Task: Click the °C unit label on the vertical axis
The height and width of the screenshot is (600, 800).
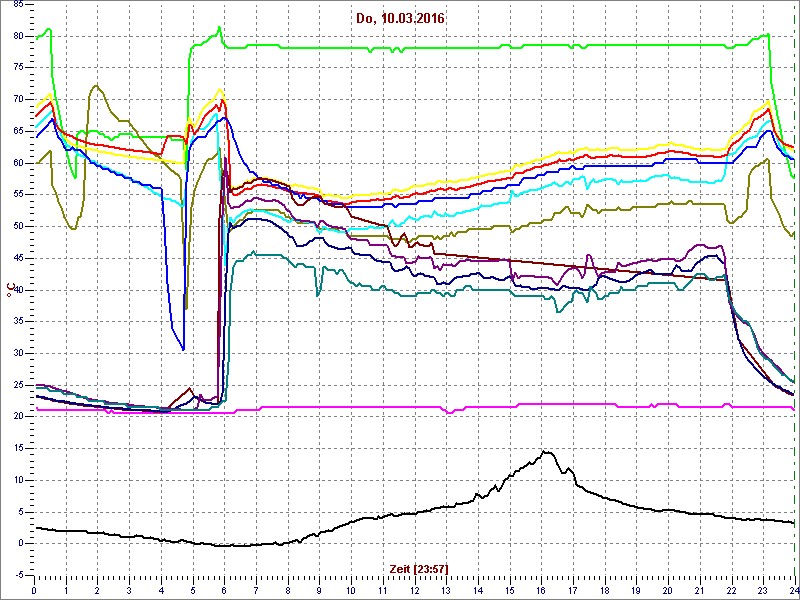Action: [x=10, y=290]
